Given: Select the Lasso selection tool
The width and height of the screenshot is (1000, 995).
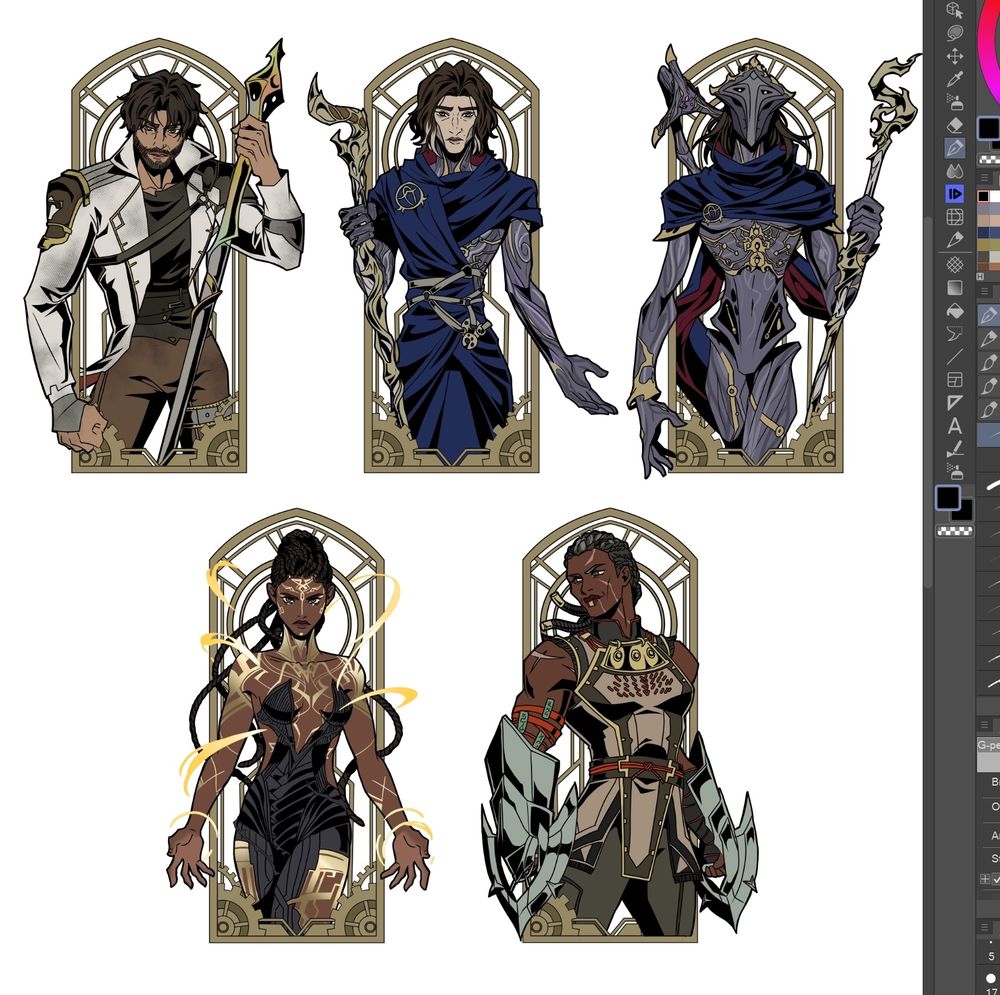Looking at the screenshot, I should pyautogui.click(x=954, y=33).
